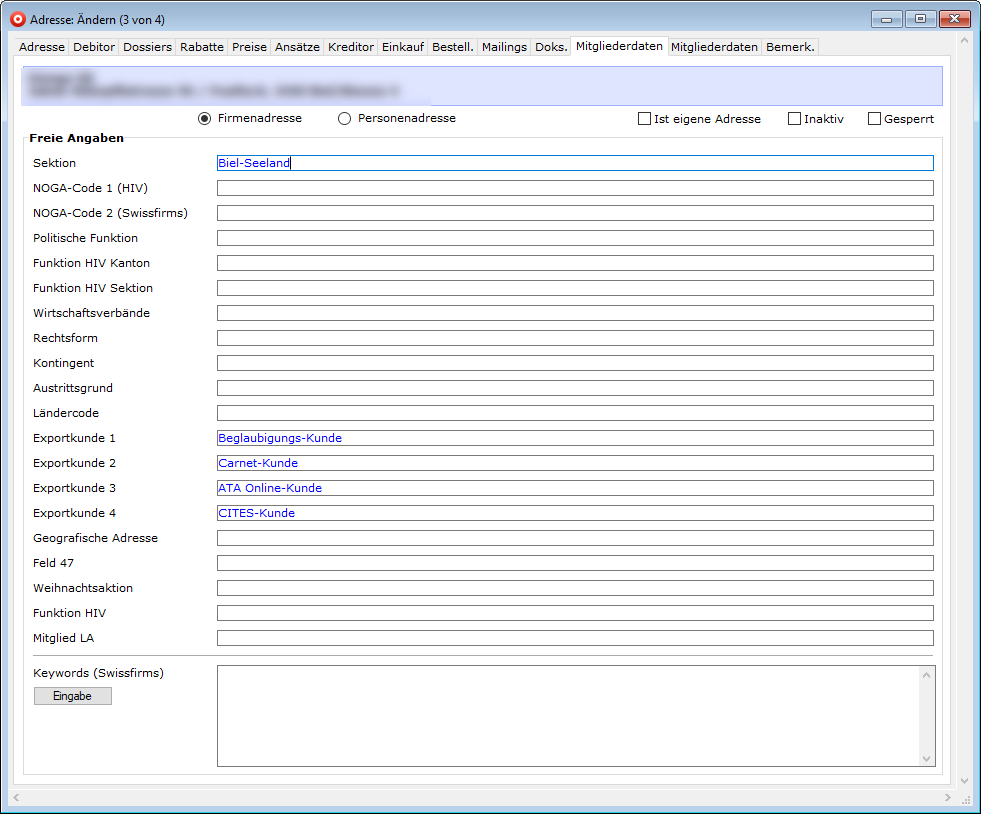Maximize the Adresse window
Screen dimensions: 981x814
coord(919,19)
